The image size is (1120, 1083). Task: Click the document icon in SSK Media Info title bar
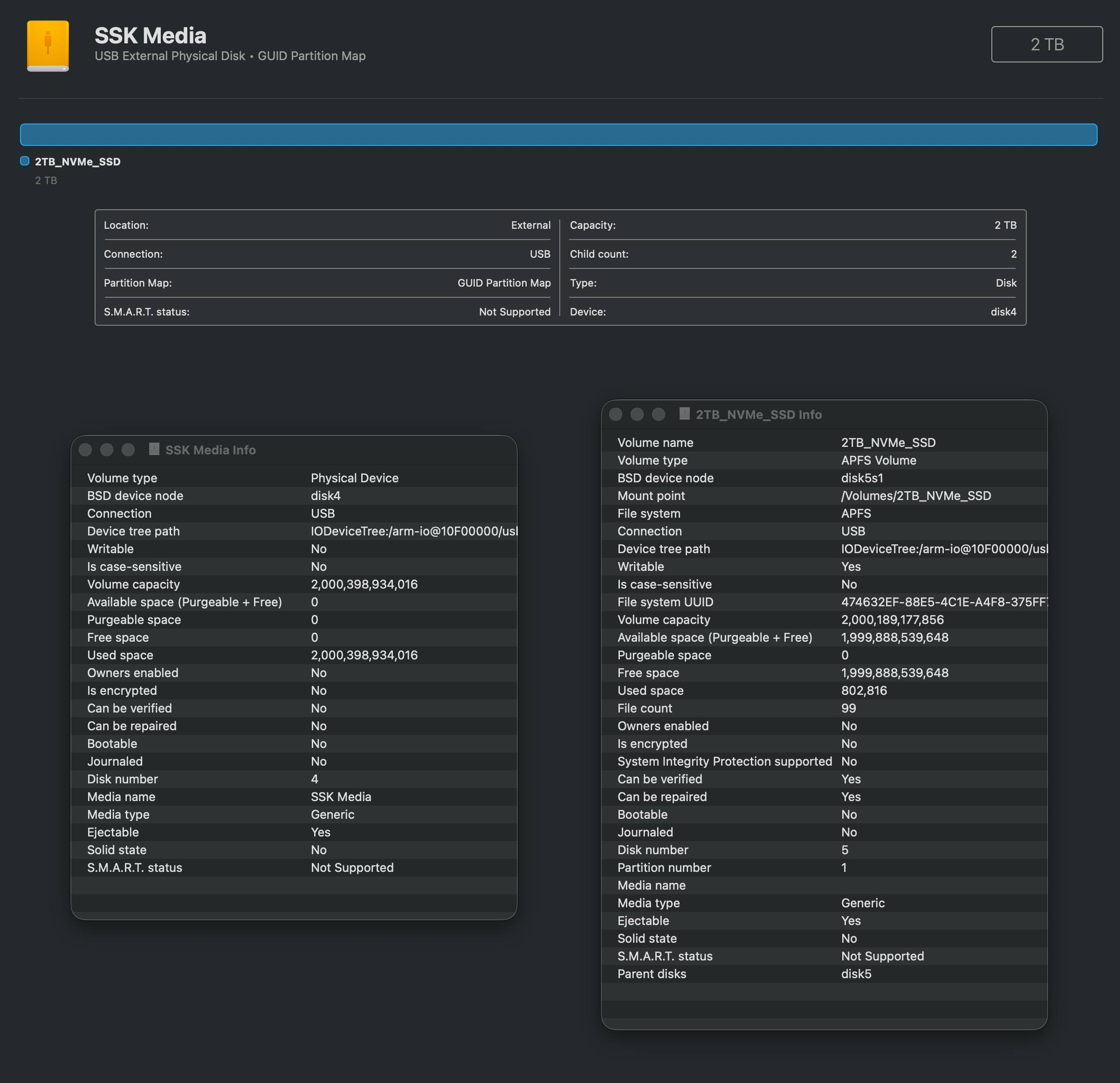coord(154,449)
